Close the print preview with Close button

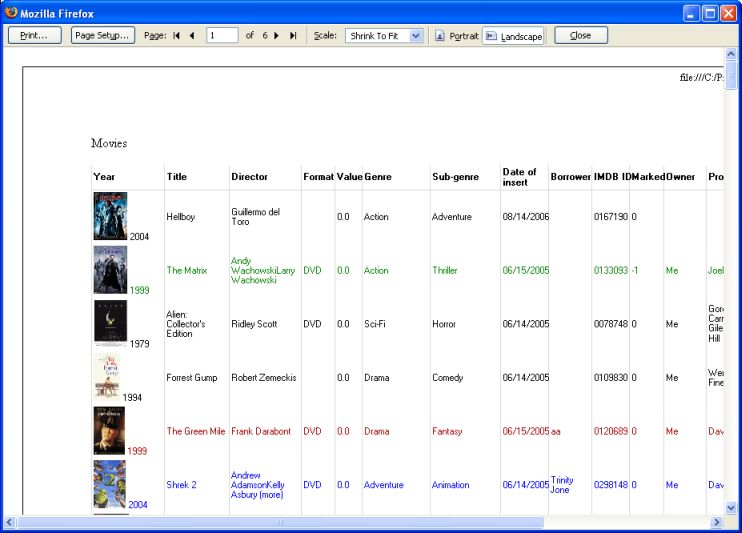point(581,36)
